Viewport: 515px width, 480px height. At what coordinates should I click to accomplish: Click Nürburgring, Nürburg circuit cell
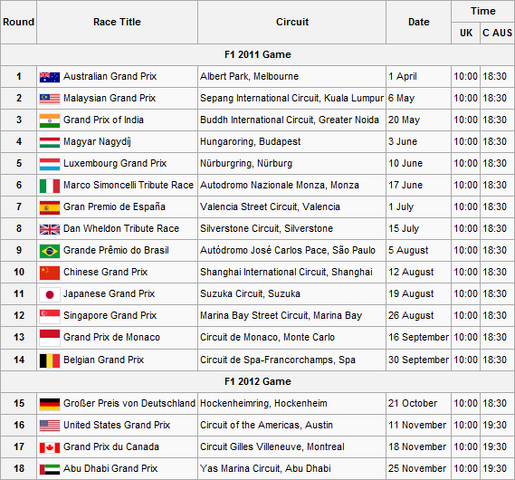(292, 163)
